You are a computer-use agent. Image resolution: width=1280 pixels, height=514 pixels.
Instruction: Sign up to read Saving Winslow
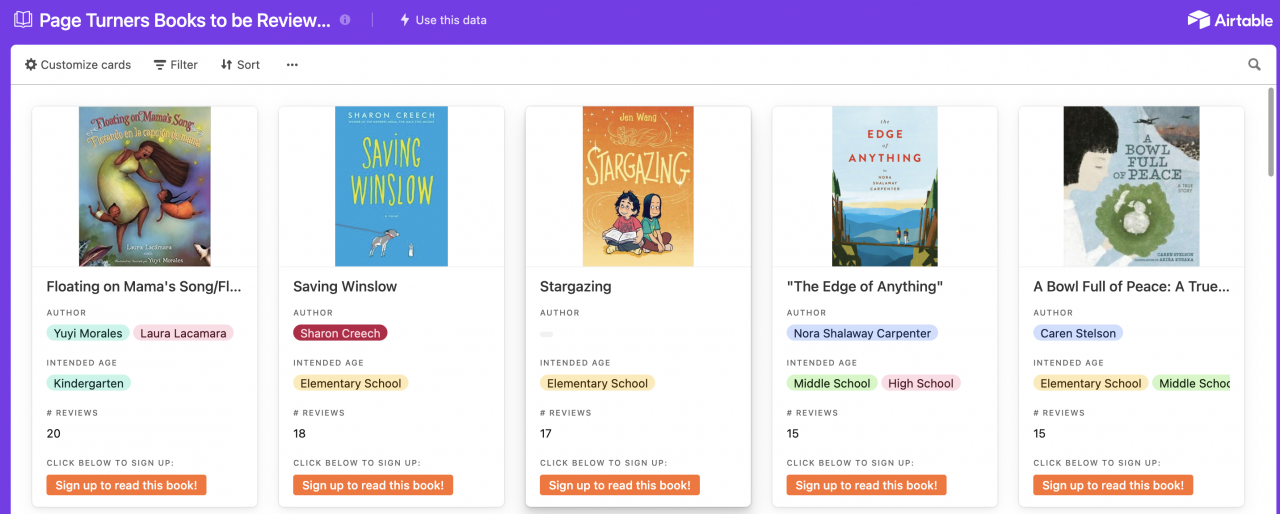coord(373,485)
